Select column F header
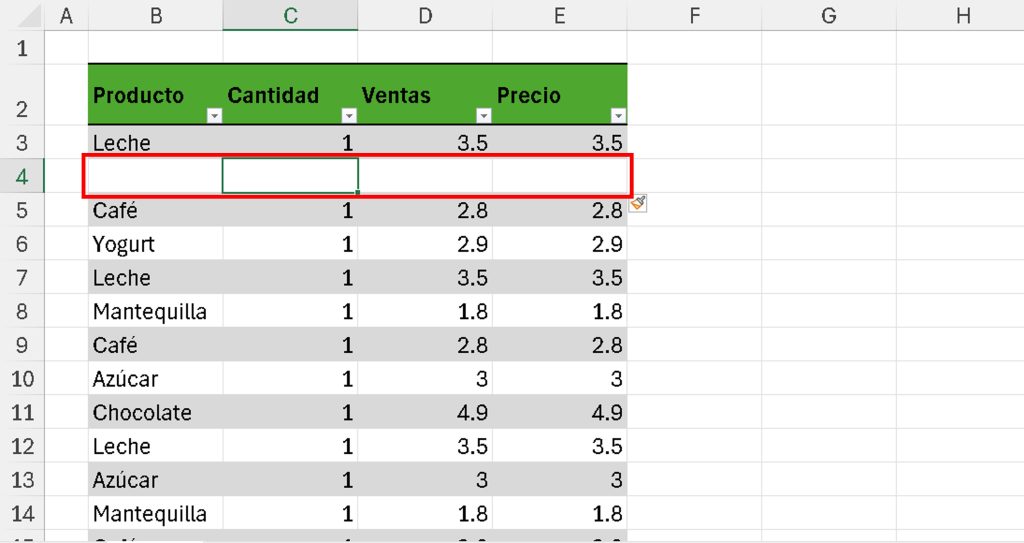 pos(694,15)
